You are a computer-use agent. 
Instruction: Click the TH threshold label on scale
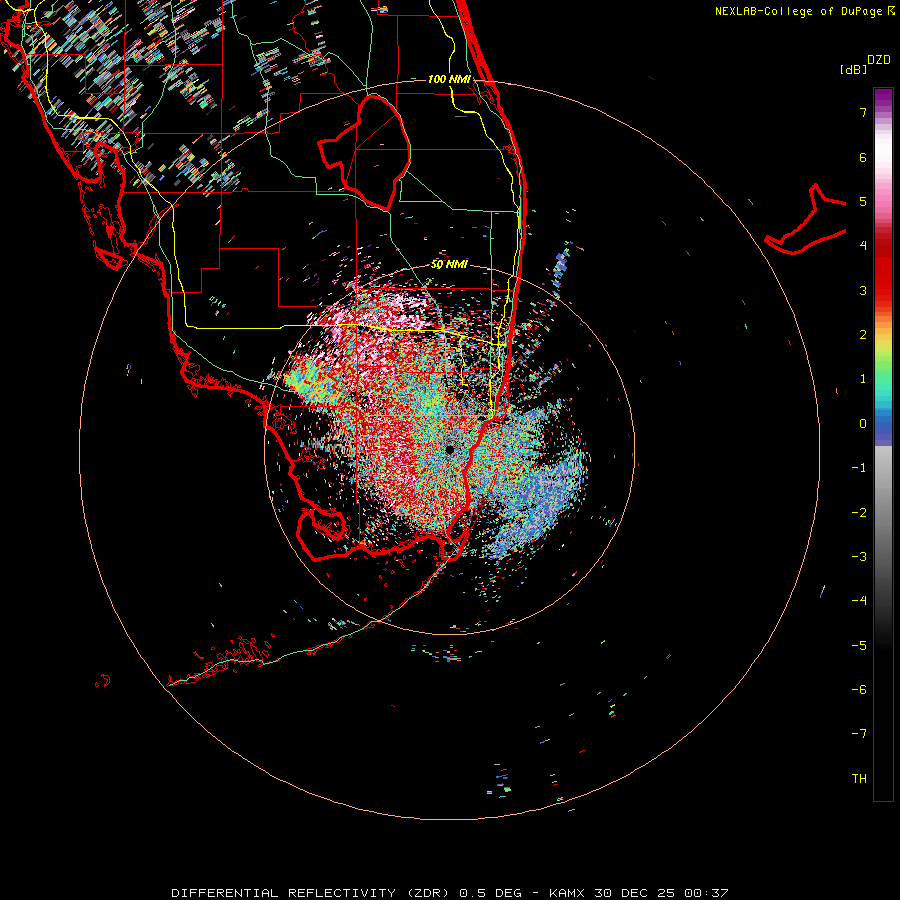tap(859, 779)
